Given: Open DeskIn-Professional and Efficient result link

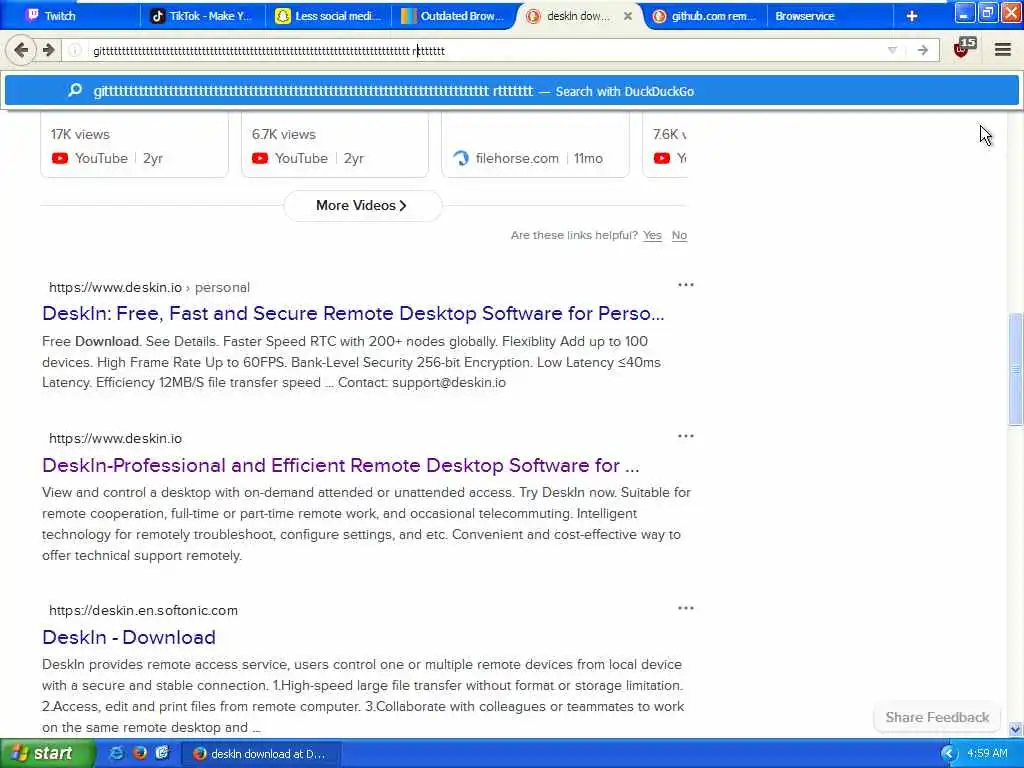Looking at the screenshot, I should tap(340, 466).
